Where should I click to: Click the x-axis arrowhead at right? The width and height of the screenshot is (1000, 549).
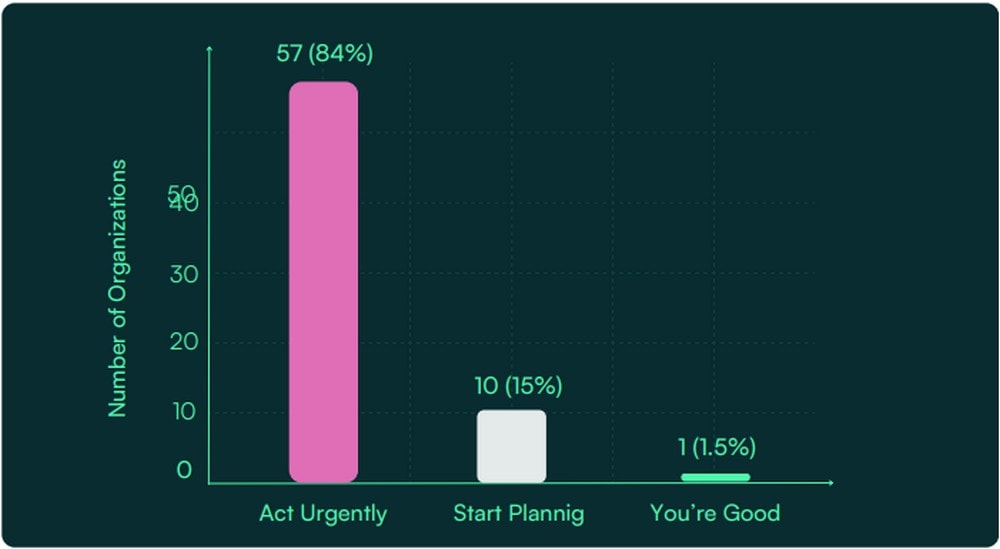(x=830, y=483)
